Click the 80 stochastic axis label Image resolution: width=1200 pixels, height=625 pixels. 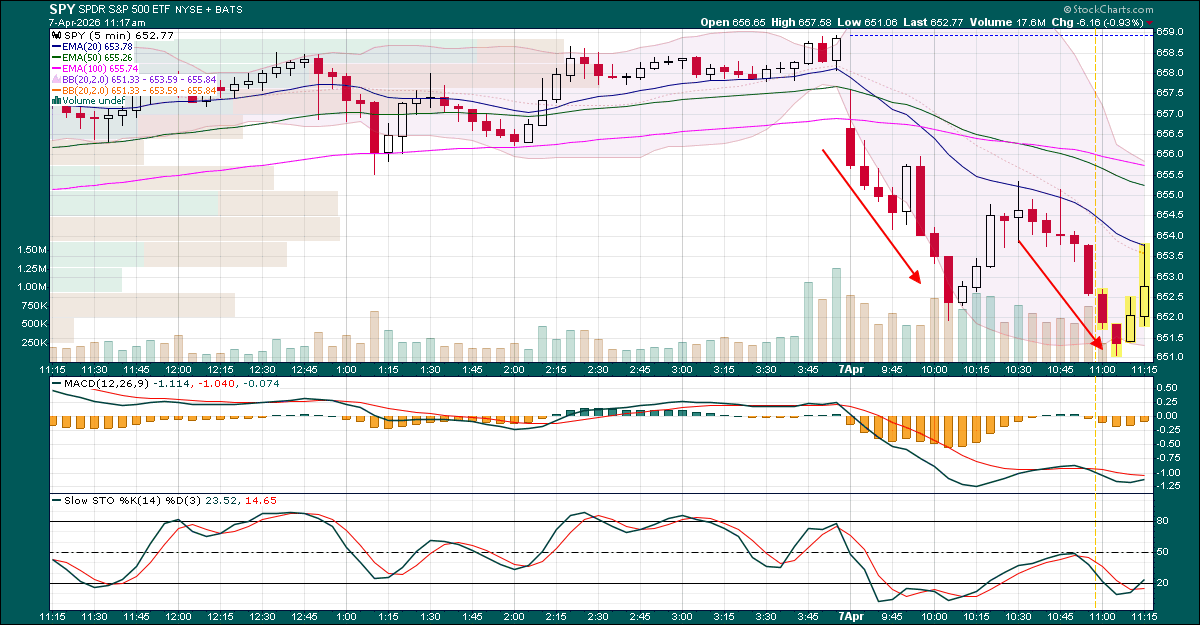click(x=1163, y=521)
